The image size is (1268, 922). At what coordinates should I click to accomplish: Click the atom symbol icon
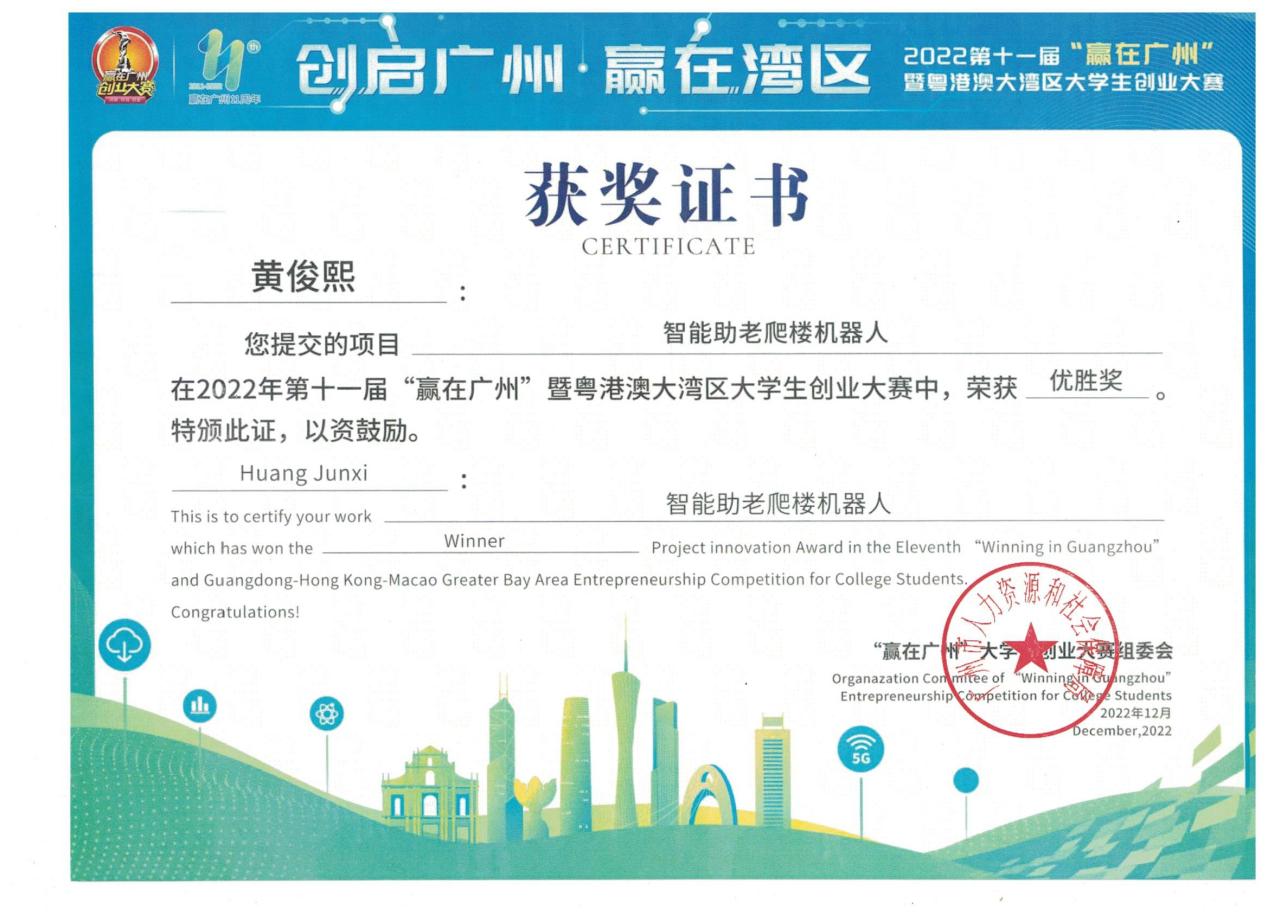tap(326, 713)
